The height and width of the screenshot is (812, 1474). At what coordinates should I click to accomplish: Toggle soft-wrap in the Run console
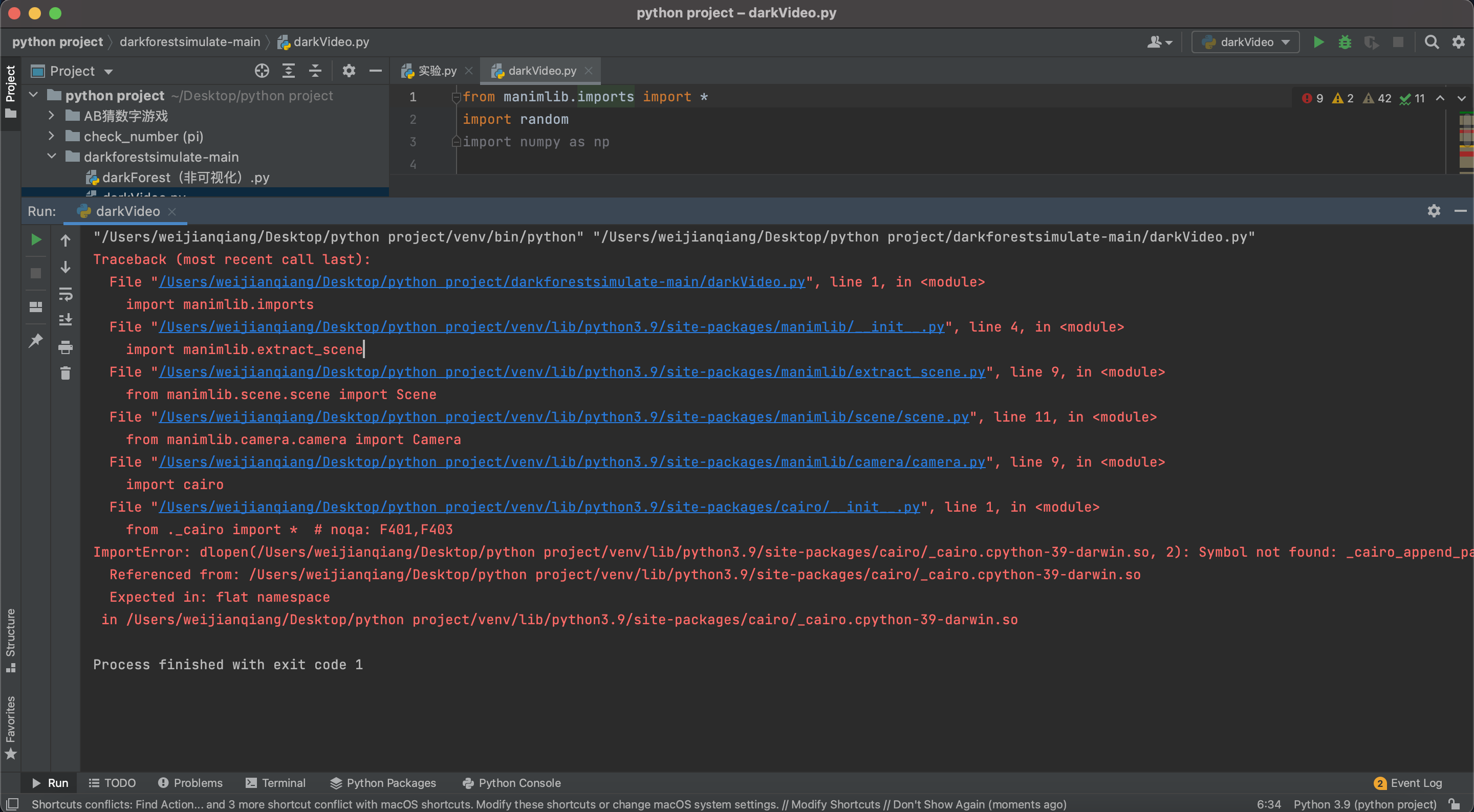pyautogui.click(x=65, y=294)
